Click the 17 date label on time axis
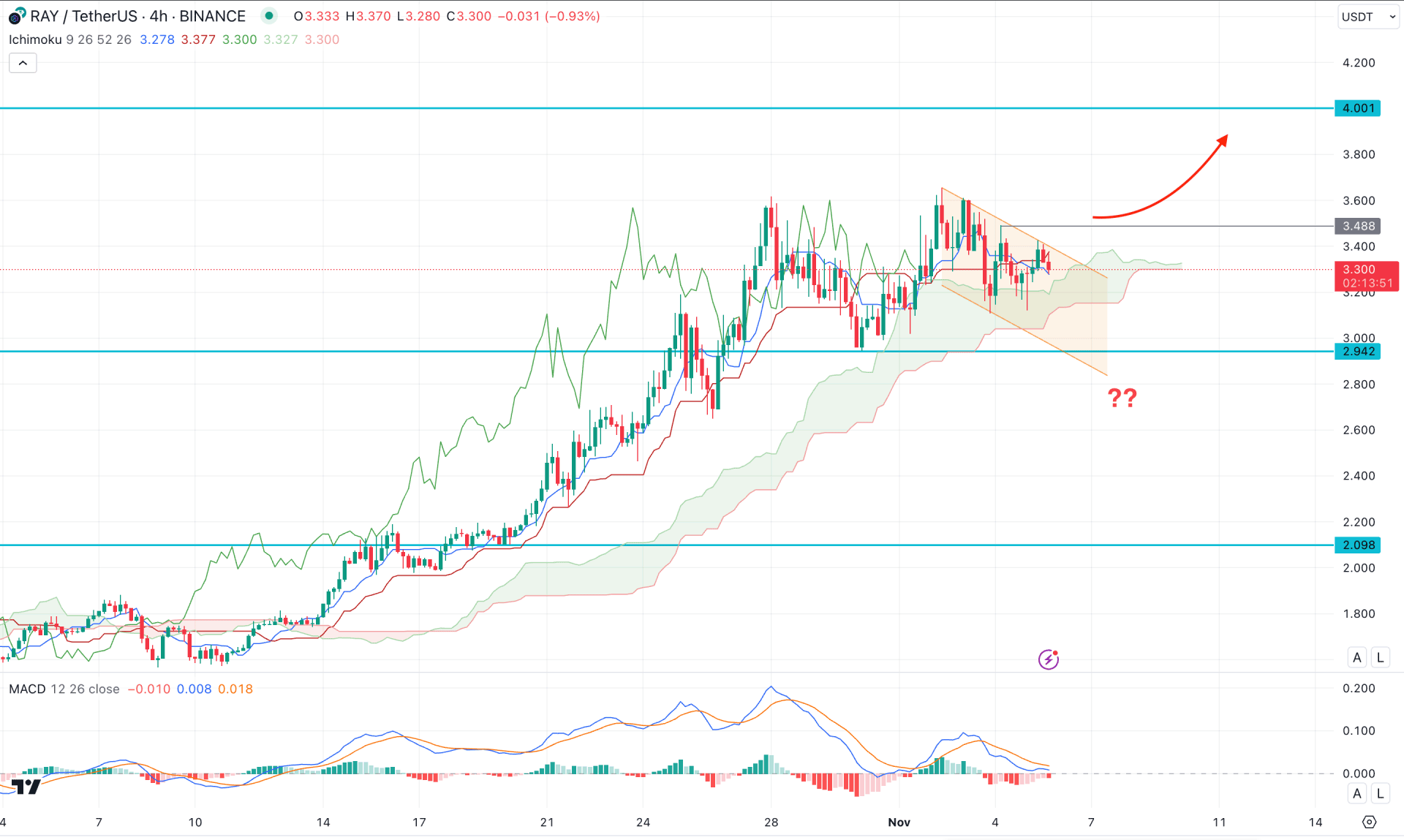This screenshot has height=840, width=1404. [419, 822]
